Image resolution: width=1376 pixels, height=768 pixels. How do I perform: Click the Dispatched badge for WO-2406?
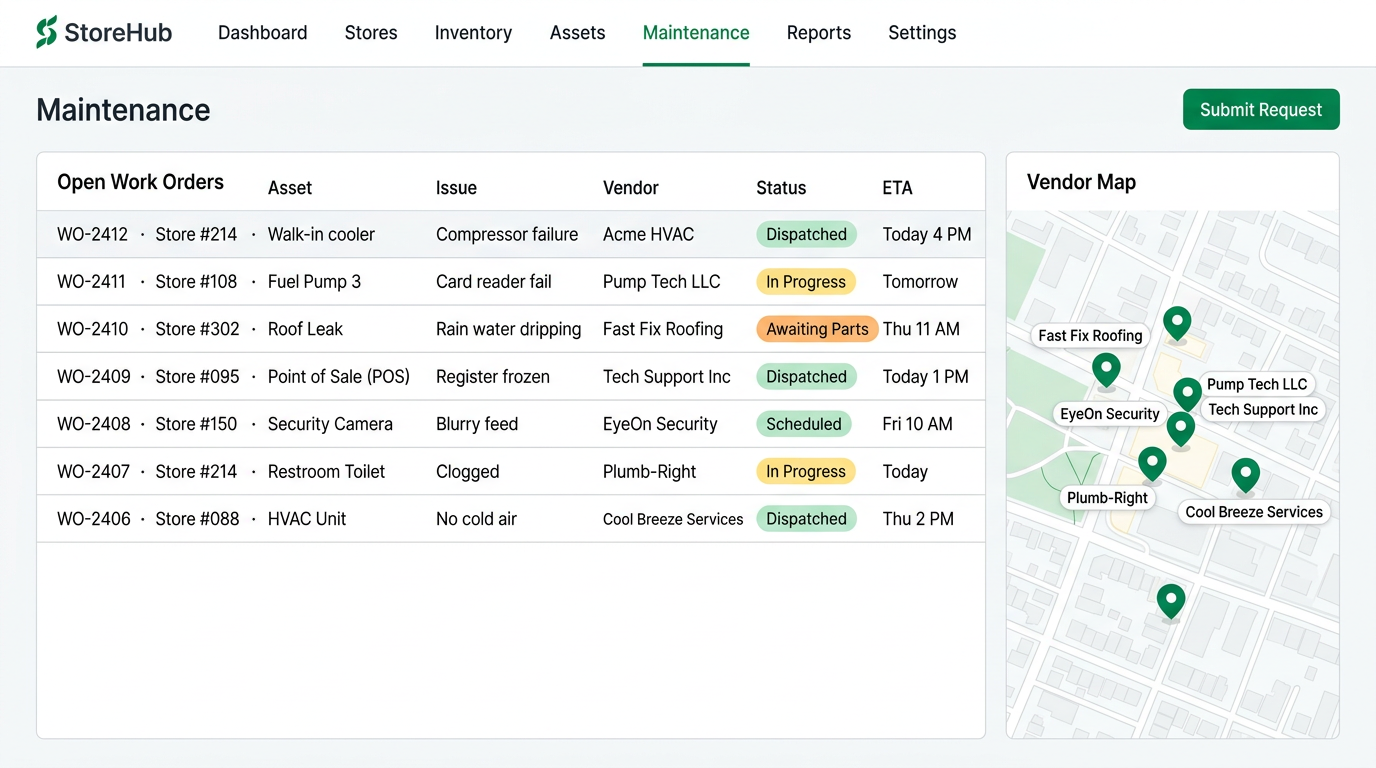click(806, 519)
